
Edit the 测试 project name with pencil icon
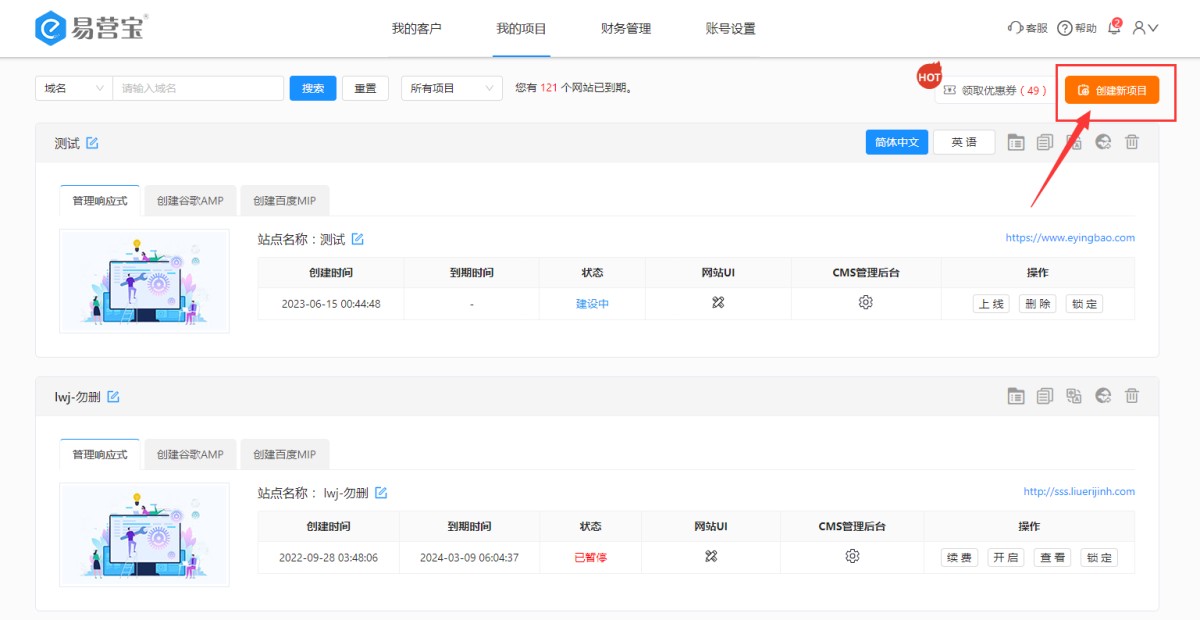coord(93,143)
